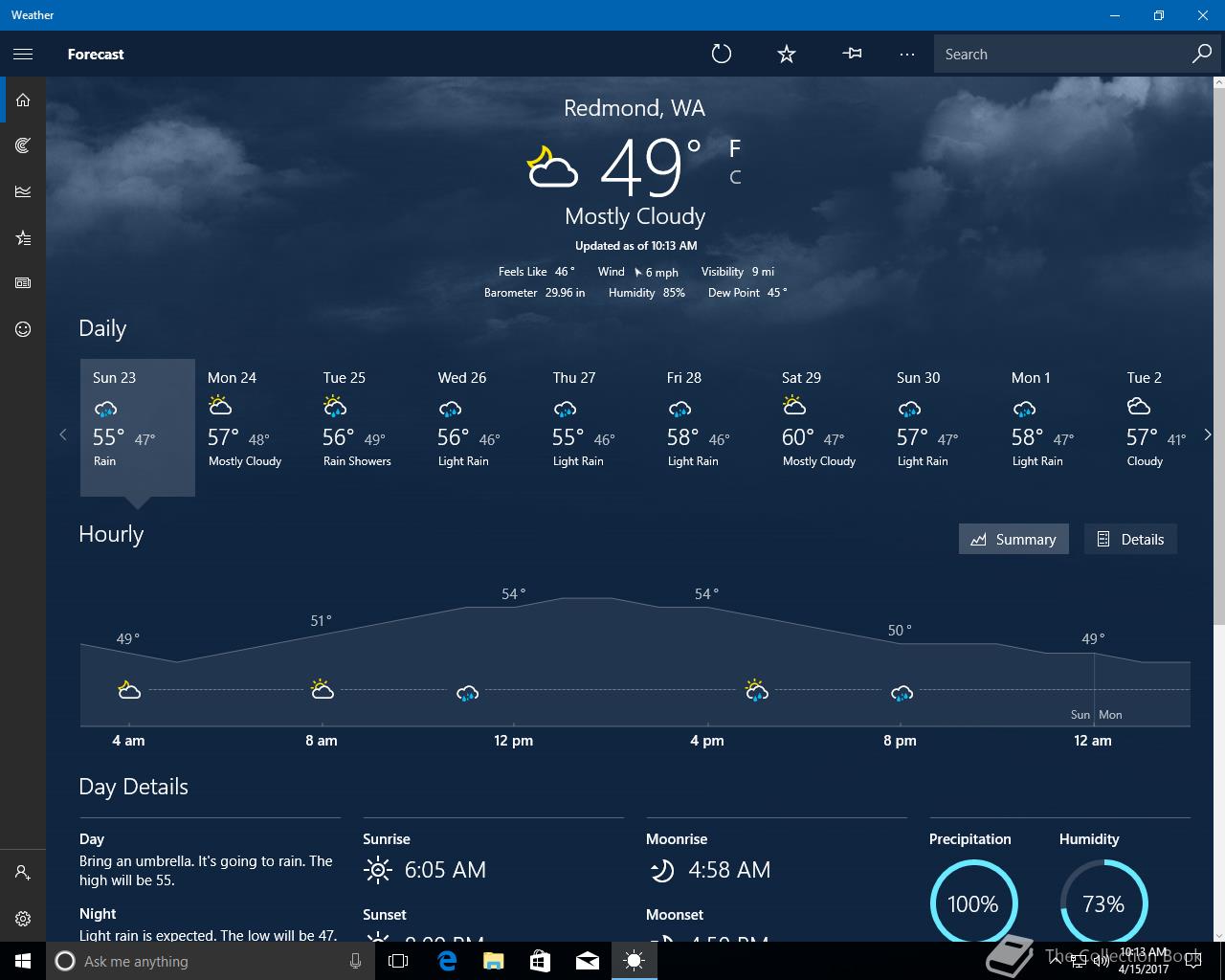Click the Mostly Cloudy current condition
This screenshot has width=1225, height=980.
pos(635,216)
